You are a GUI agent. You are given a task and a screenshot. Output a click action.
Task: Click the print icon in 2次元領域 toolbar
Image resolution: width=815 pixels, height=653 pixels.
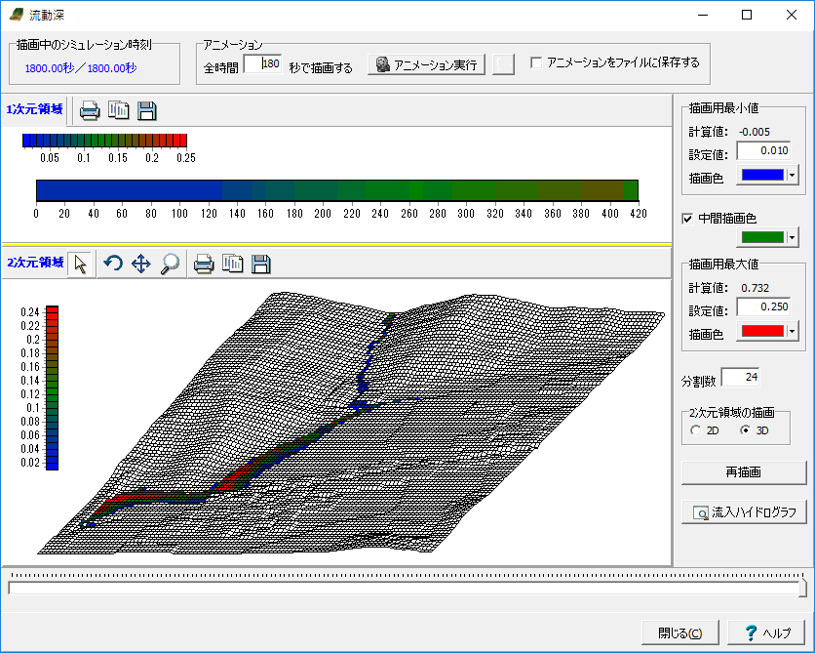click(204, 264)
